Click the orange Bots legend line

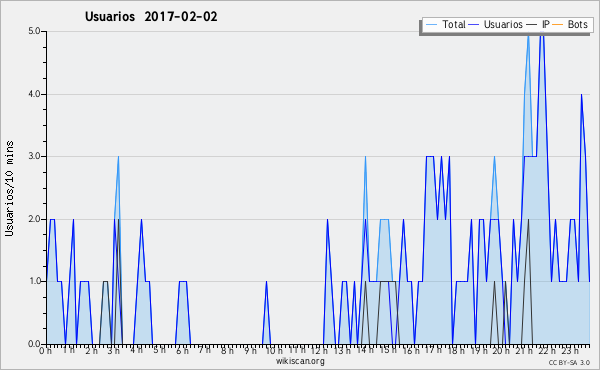click(x=558, y=25)
